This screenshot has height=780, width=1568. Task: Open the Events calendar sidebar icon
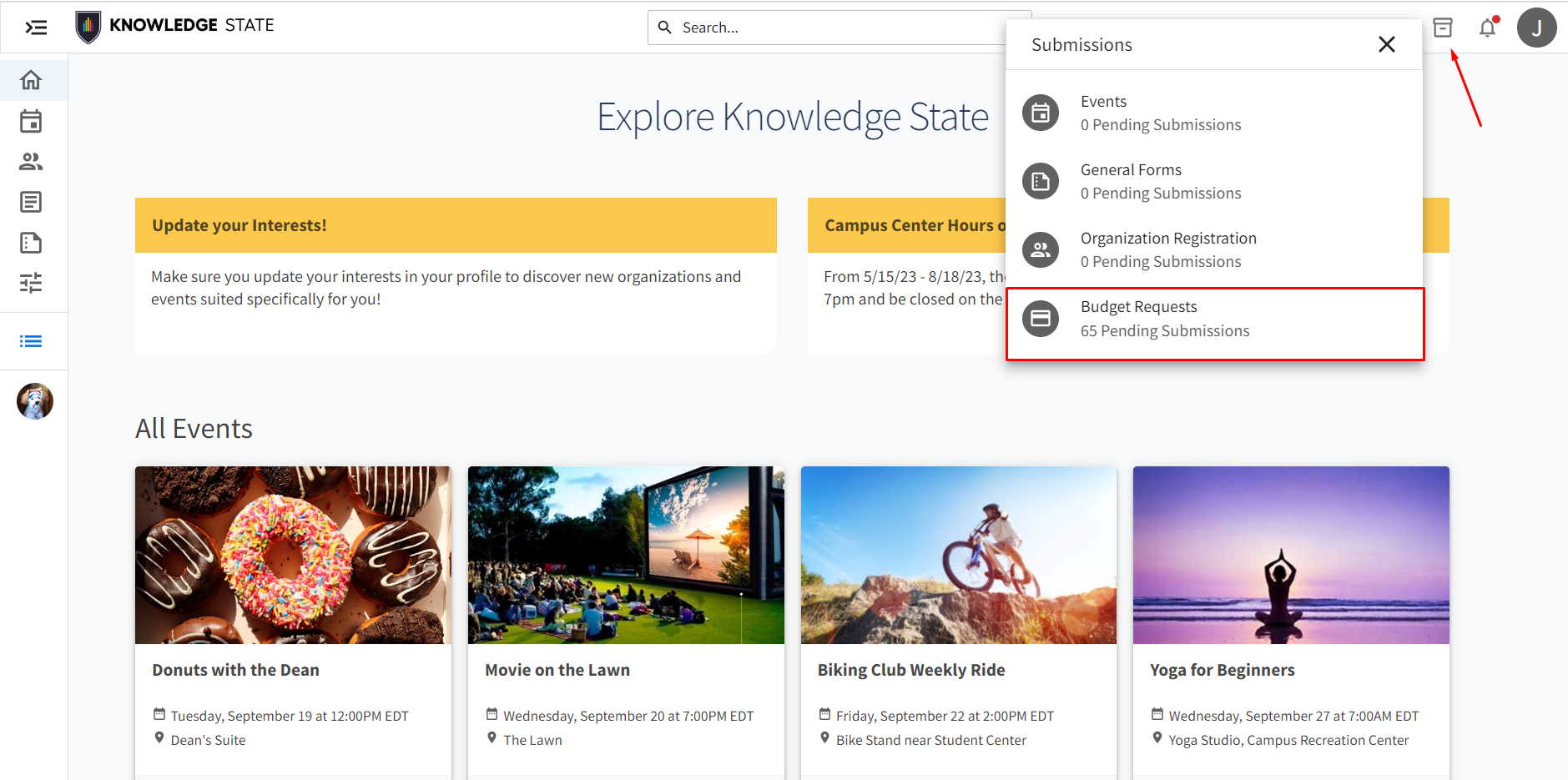pos(31,121)
